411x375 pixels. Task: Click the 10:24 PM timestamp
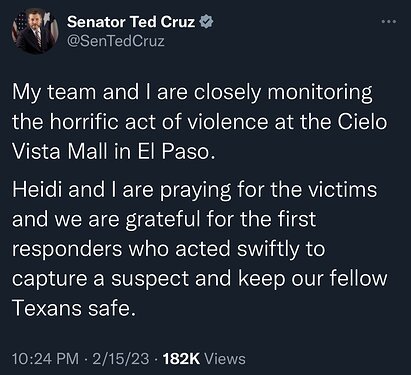click(x=46, y=359)
